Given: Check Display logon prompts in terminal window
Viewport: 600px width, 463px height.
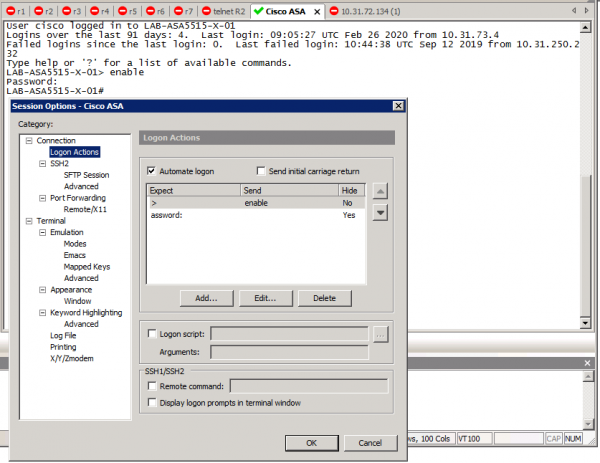Looking at the screenshot, I should [152, 403].
